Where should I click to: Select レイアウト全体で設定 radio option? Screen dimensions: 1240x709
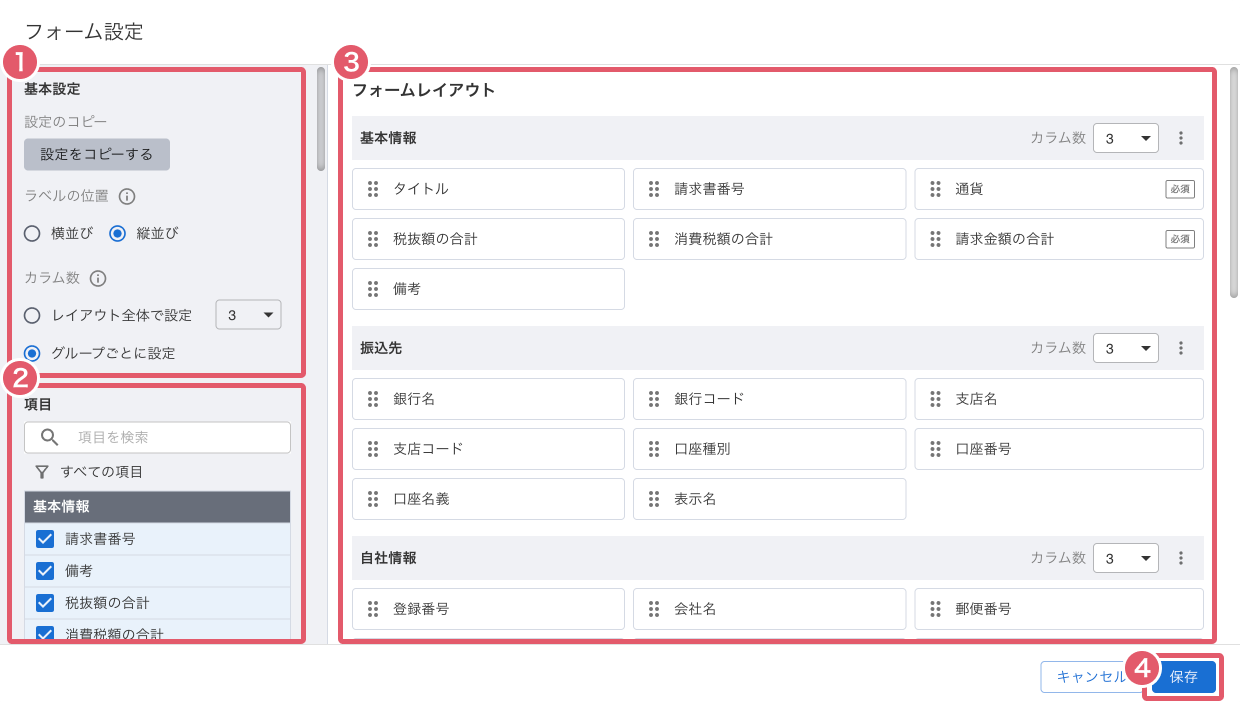[33, 315]
